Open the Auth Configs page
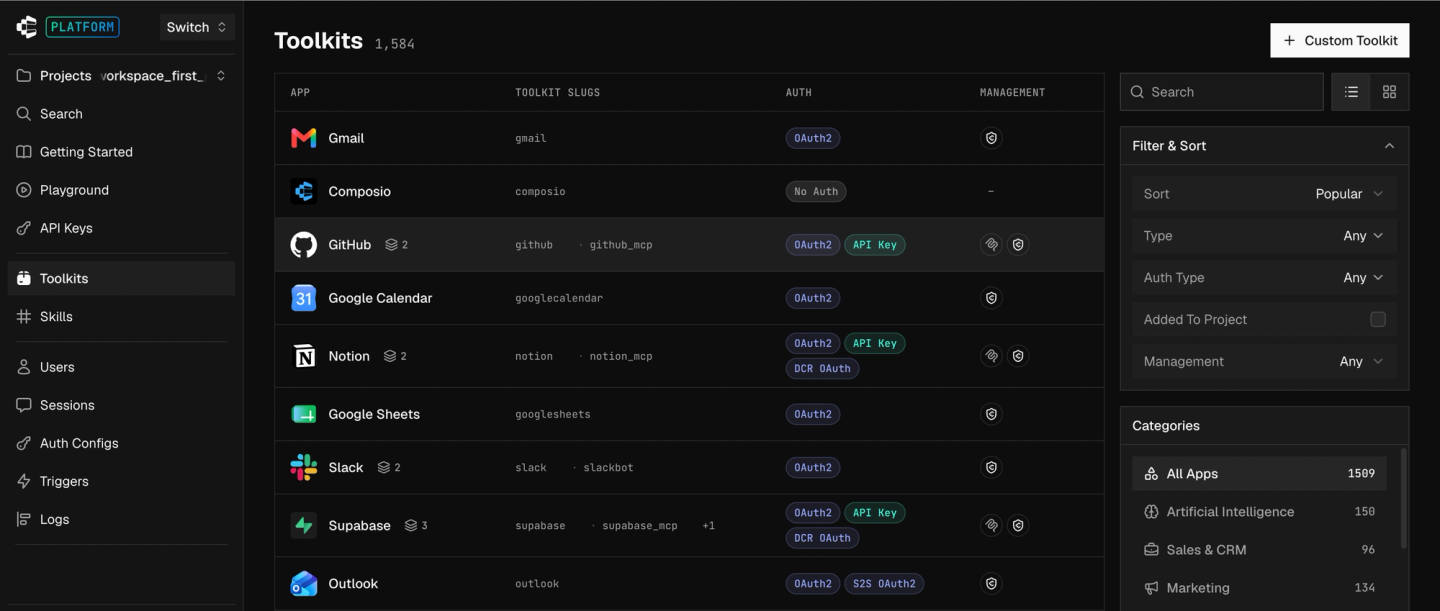1440x611 pixels. 121,443
